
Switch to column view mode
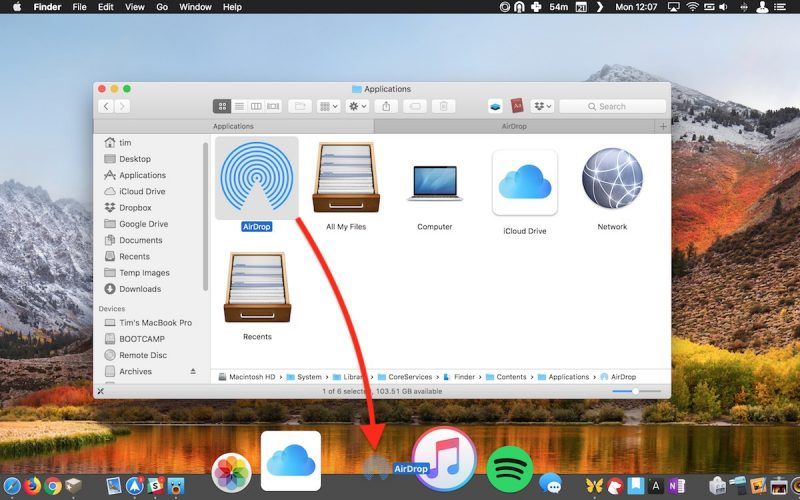(256, 106)
